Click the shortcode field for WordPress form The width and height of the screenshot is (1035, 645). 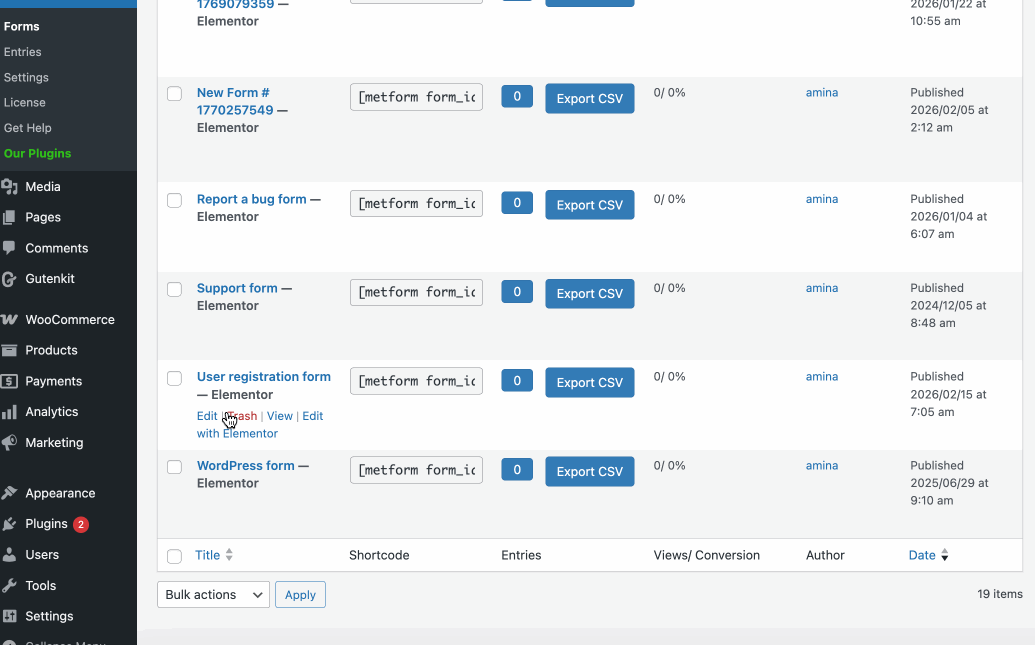416,469
